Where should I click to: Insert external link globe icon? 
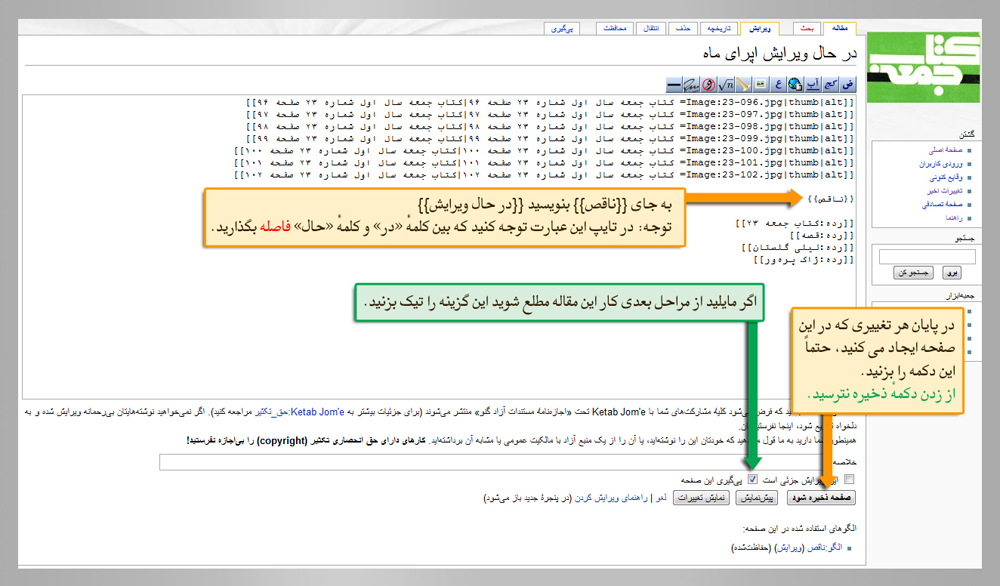pos(795,84)
